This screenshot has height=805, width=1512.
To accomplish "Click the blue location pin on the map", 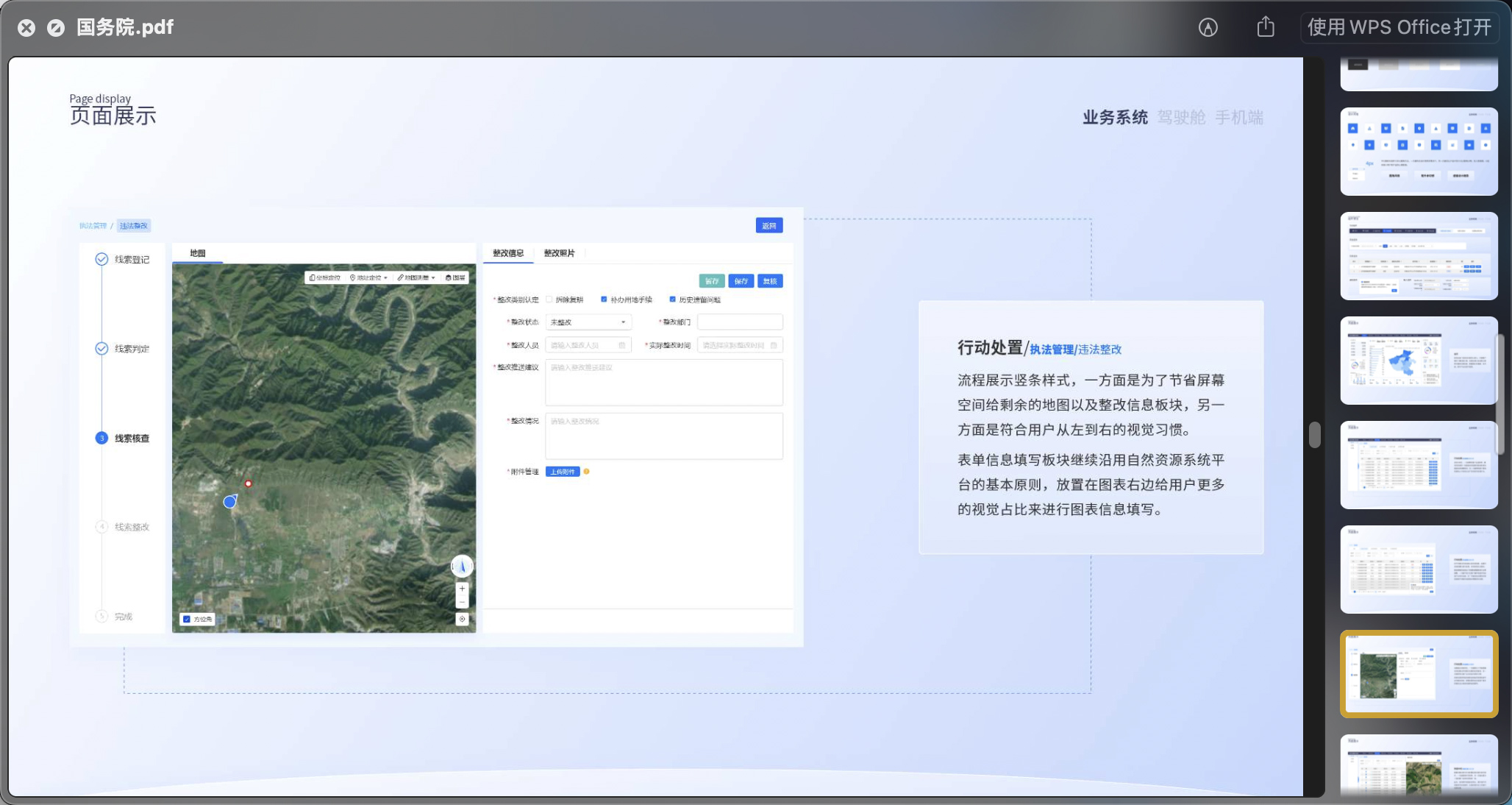I will tap(230, 501).
